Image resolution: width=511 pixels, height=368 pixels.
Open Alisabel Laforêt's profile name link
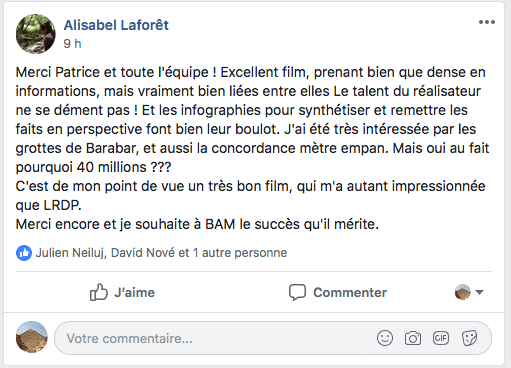tap(116, 25)
